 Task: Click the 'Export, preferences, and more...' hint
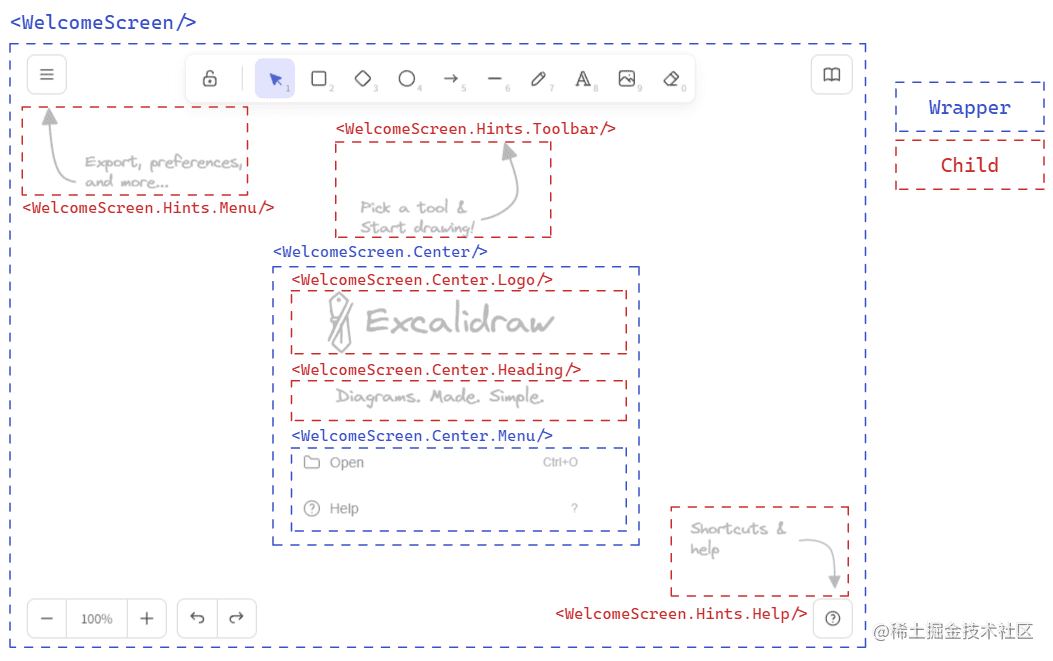163,171
